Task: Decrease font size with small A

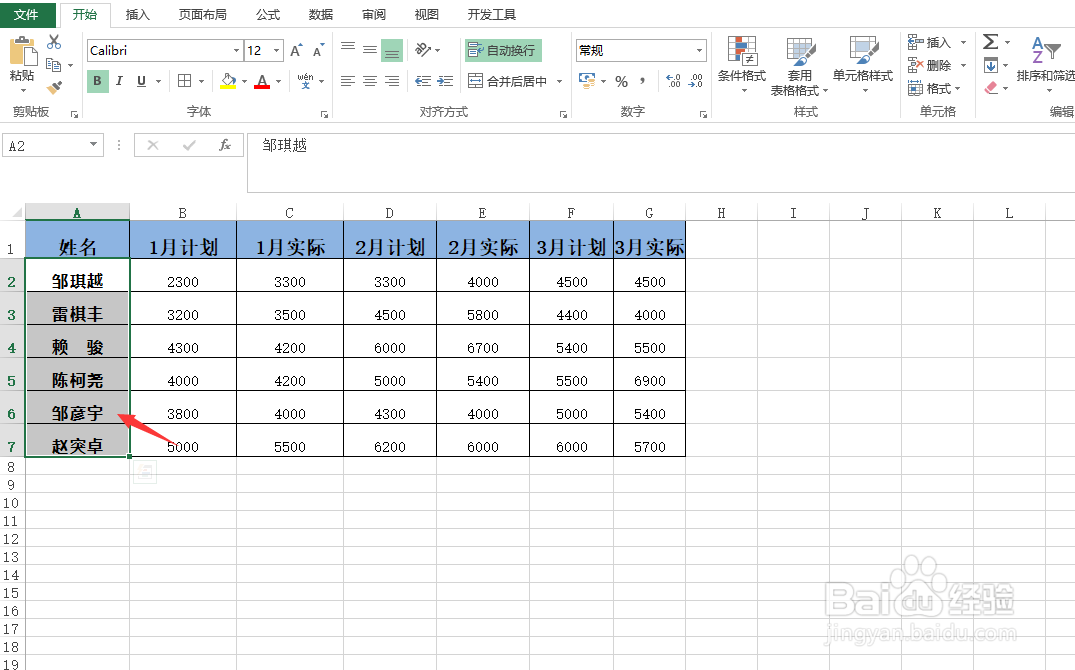Action: (x=318, y=51)
